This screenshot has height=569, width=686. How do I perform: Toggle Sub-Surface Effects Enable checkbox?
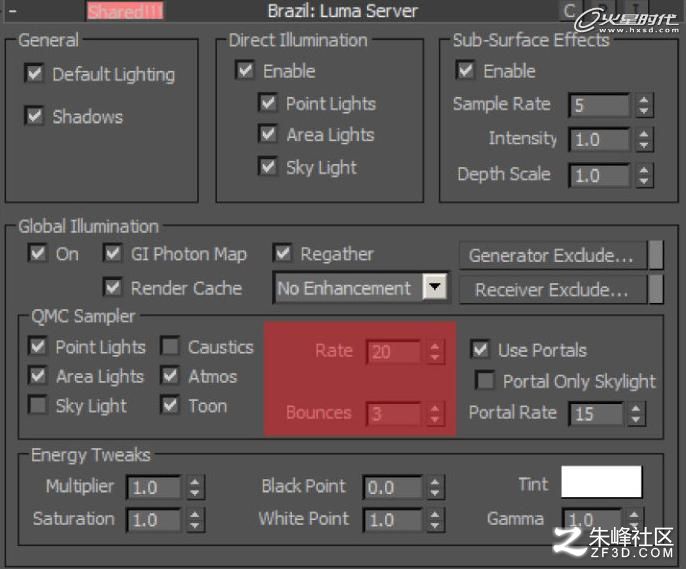465,70
